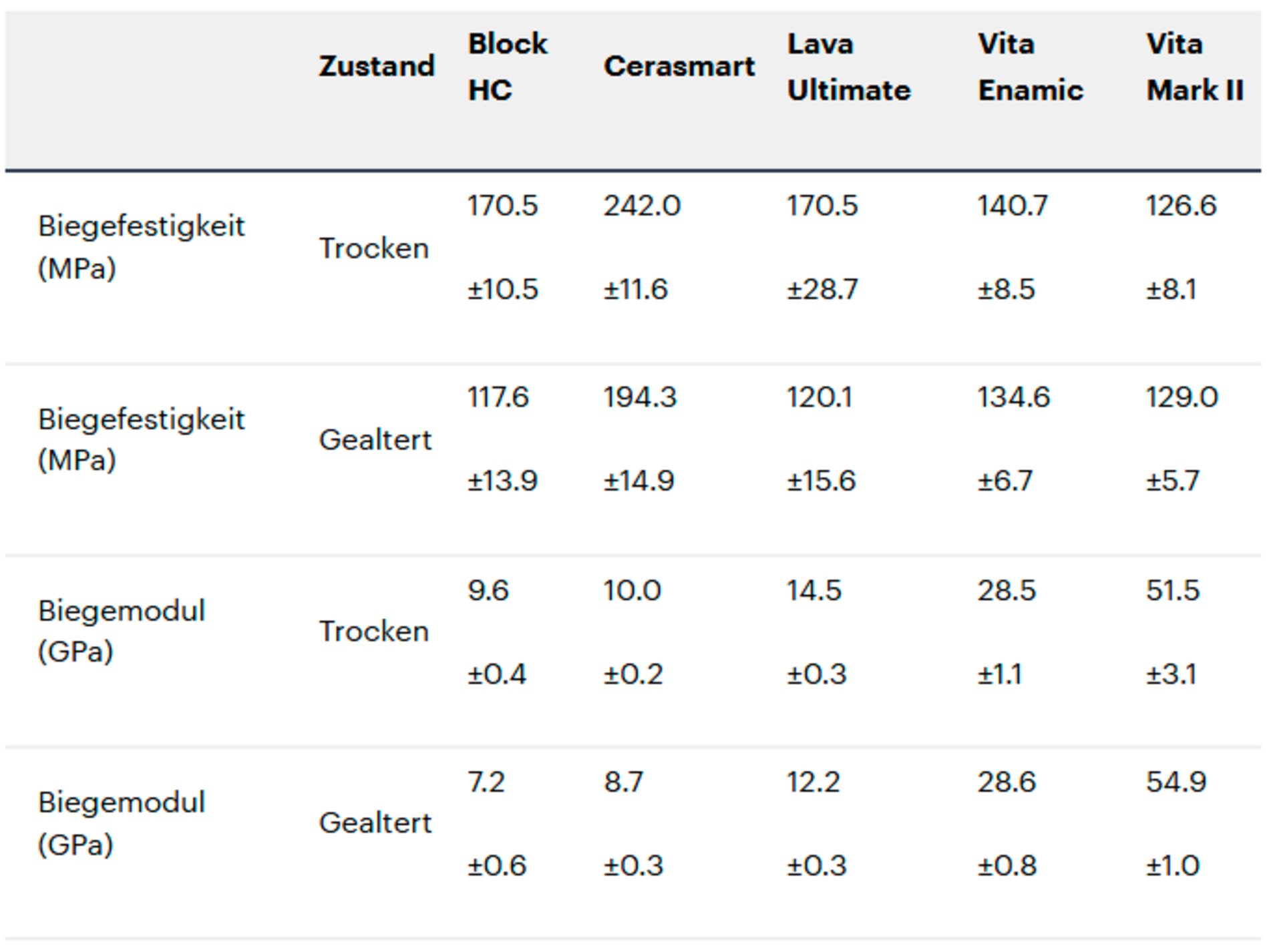Screen dimensions: 1269x952
Task: Select the "Lava Ultimate" column header
Action: coord(848,67)
